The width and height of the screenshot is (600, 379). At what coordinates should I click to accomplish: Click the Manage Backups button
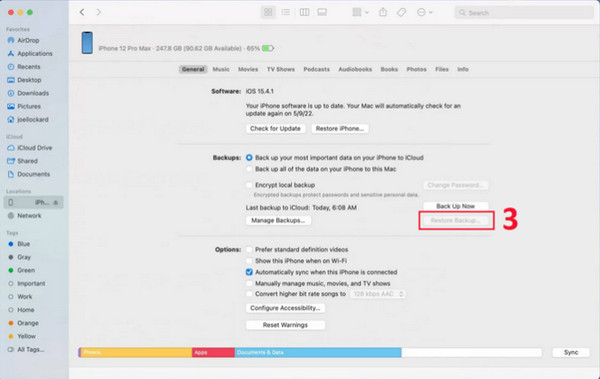[278, 221]
